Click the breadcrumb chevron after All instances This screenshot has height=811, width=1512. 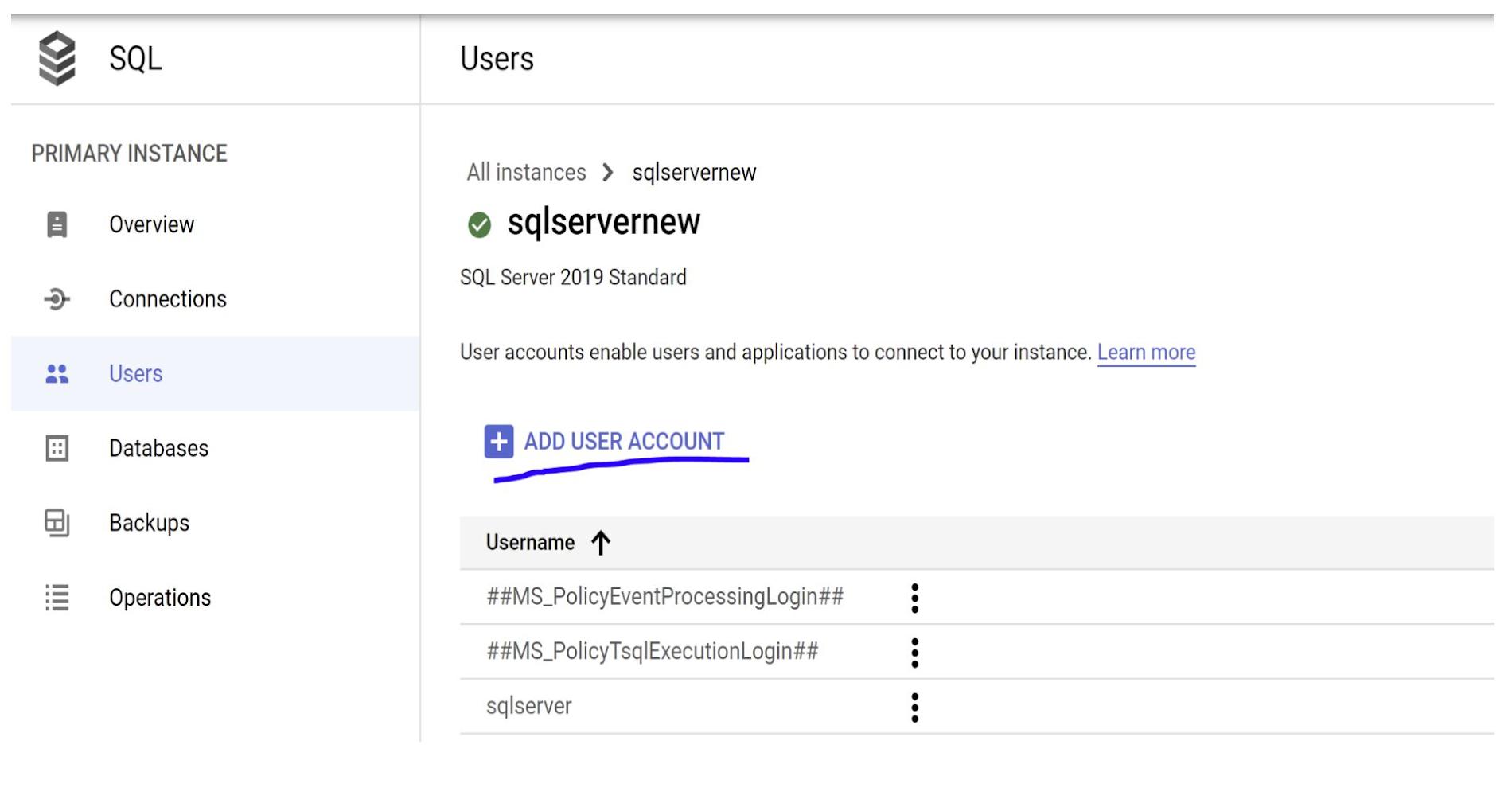click(x=608, y=173)
